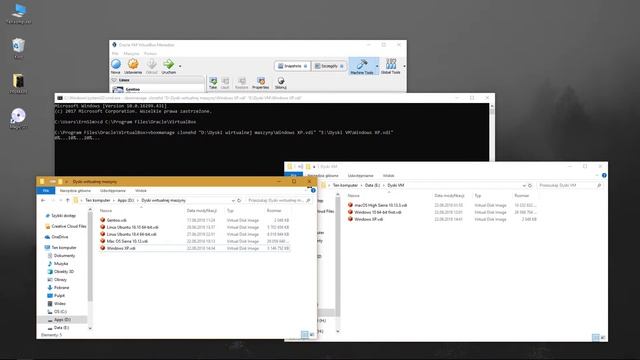Click Ten komputer in the D: window breadcrumb

click(98, 200)
